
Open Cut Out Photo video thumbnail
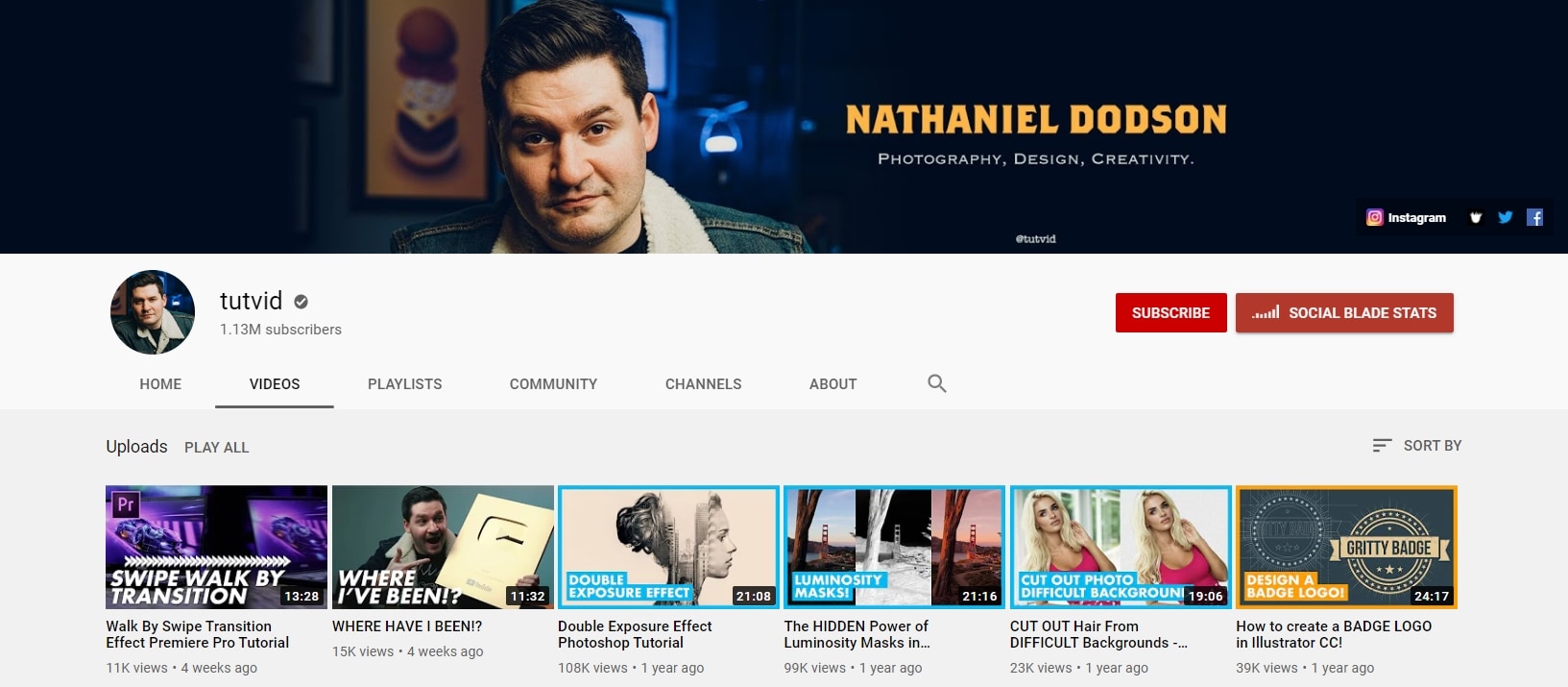point(1121,547)
